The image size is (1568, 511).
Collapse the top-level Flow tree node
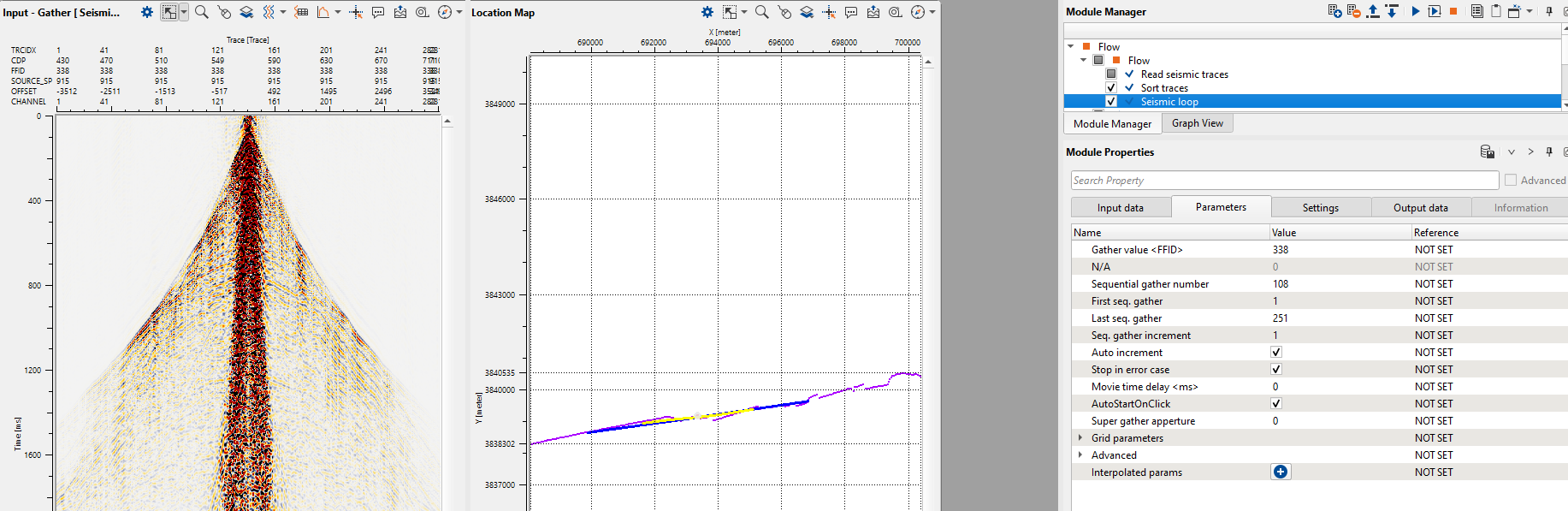(1071, 47)
